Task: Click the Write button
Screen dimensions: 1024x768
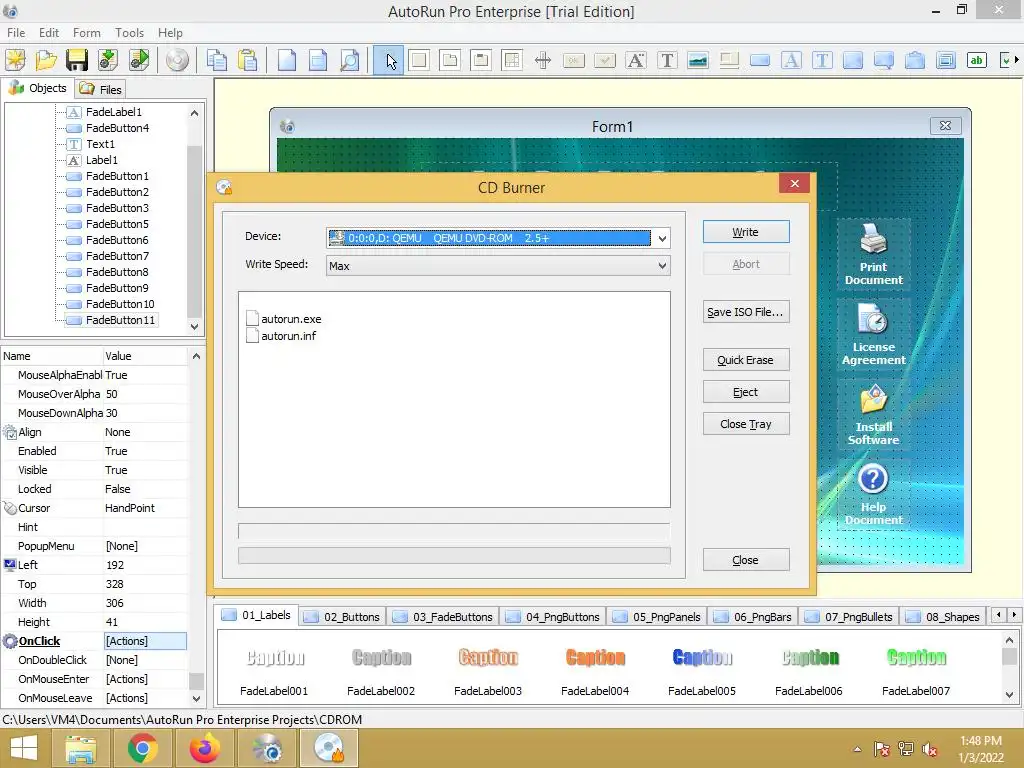Action: [x=746, y=232]
